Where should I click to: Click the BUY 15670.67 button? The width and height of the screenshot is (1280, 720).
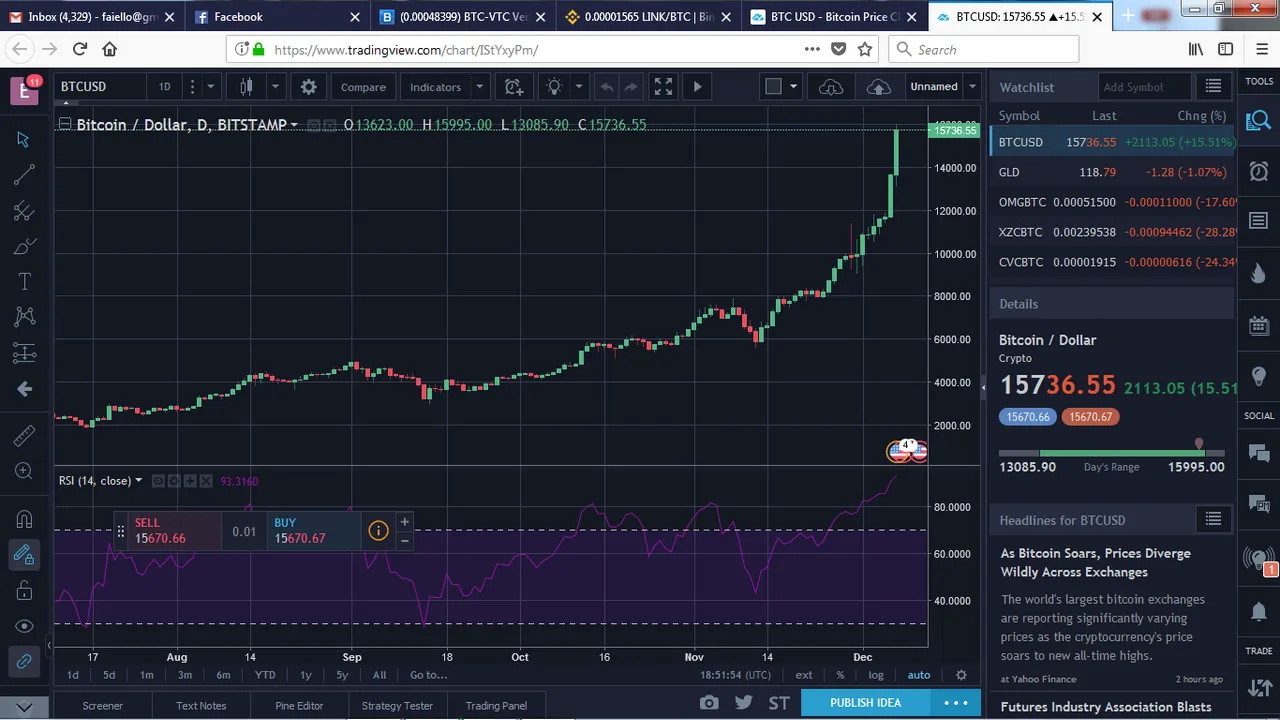(313, 531)
